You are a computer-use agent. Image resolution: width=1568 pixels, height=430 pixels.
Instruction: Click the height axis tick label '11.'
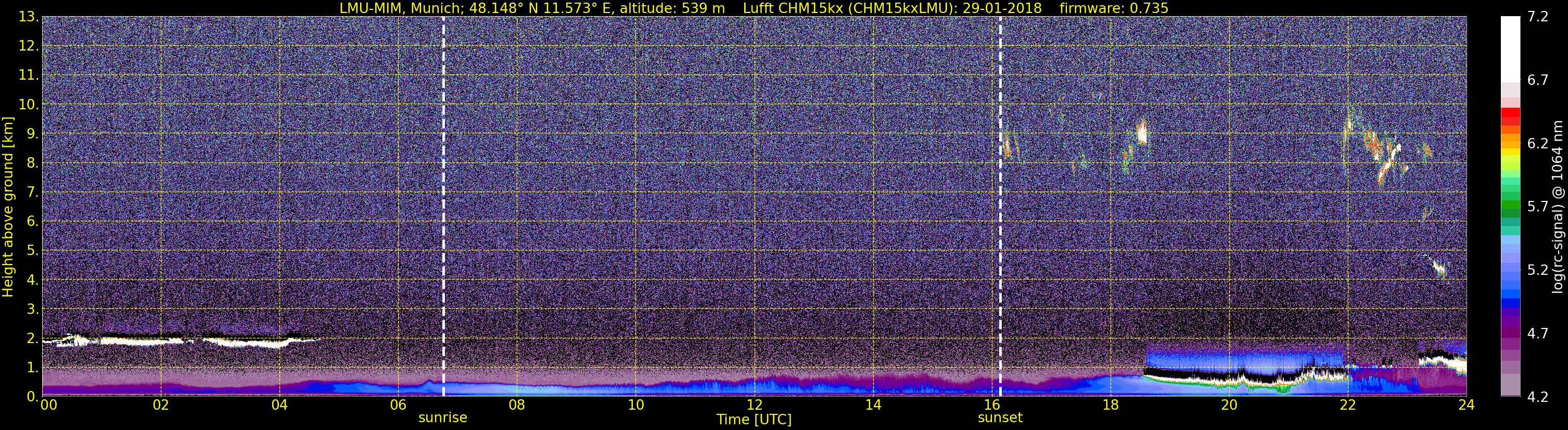(29, 75)
